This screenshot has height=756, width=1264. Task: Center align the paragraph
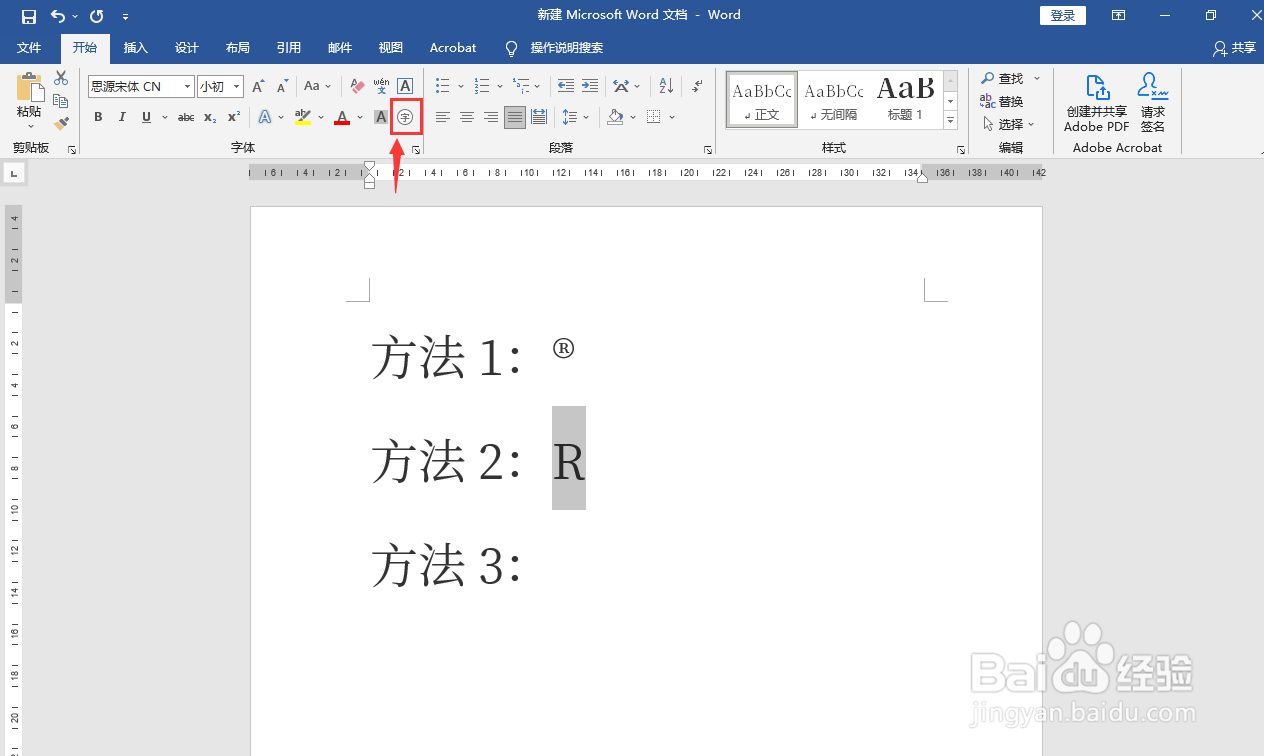(x=466, y=117)
